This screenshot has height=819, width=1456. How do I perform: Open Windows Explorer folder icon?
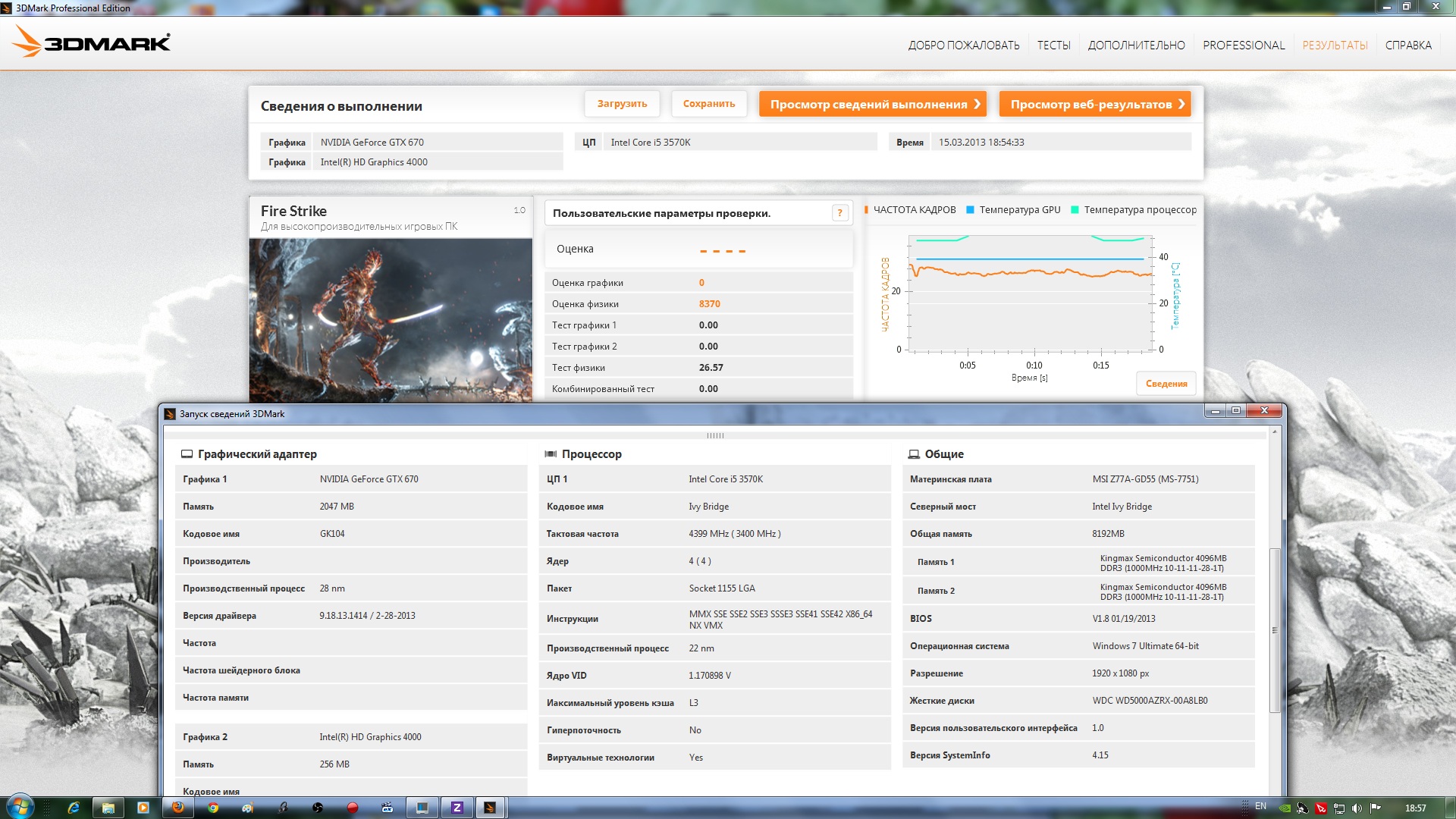coord(108,808)
